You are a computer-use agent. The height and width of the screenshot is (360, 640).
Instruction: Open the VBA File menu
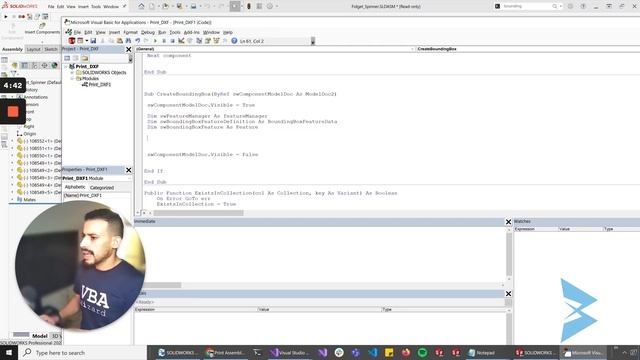[x=77, y=32]
